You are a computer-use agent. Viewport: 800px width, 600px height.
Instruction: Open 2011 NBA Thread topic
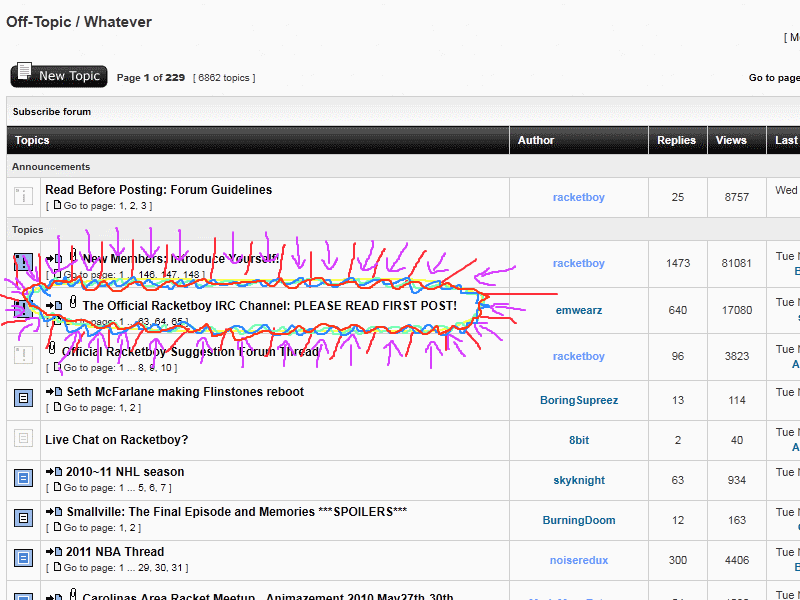[x=115, y=552]
